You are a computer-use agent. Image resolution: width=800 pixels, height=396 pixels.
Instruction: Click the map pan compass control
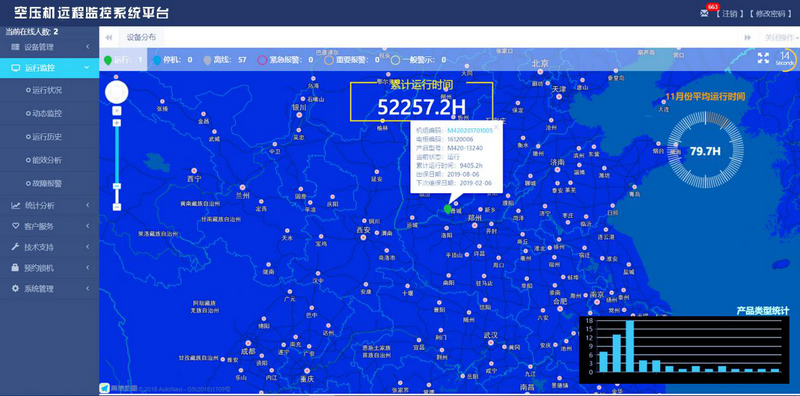(x=116, y=92)
